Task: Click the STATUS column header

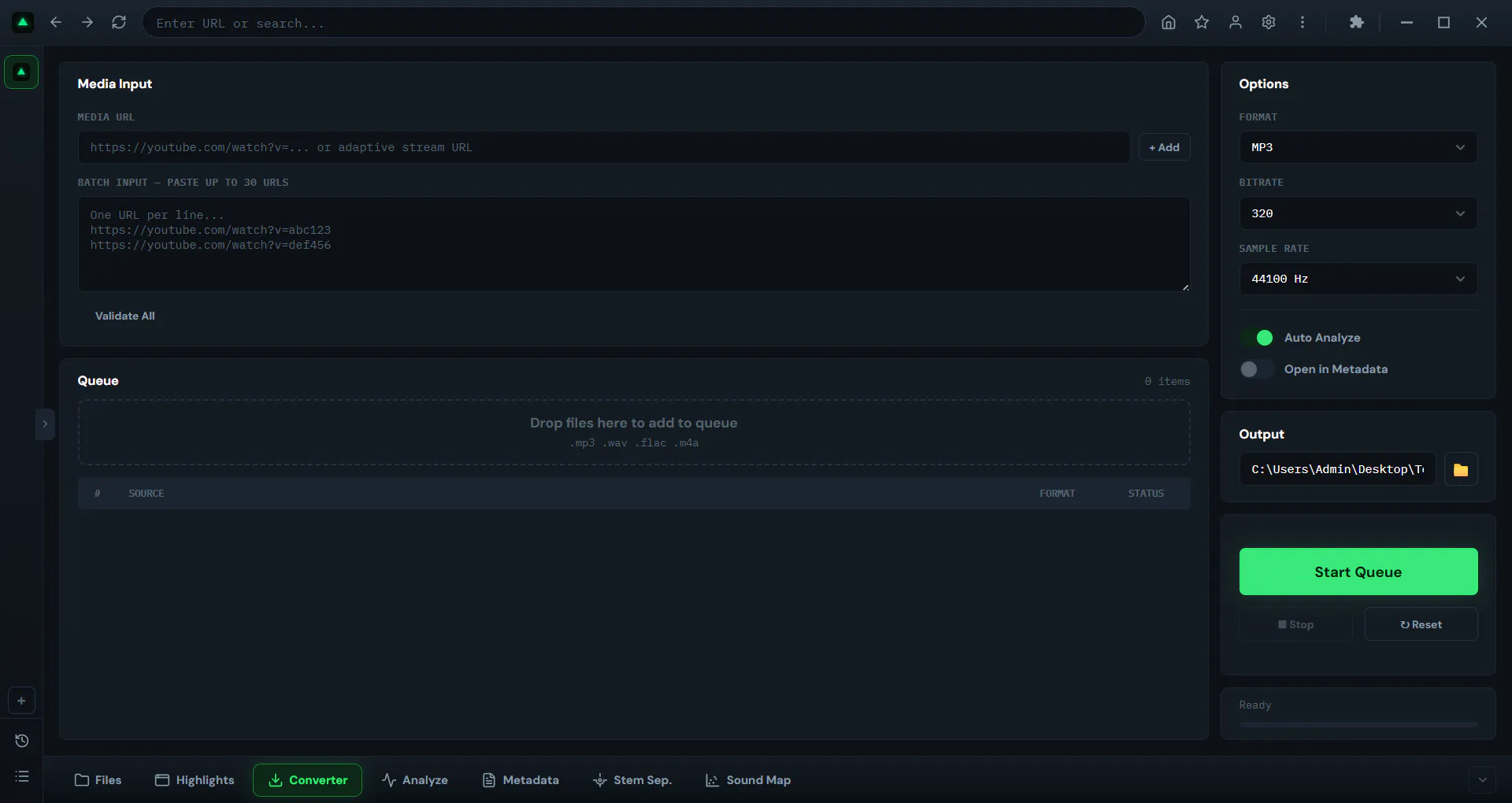Action: [1146, 494]
